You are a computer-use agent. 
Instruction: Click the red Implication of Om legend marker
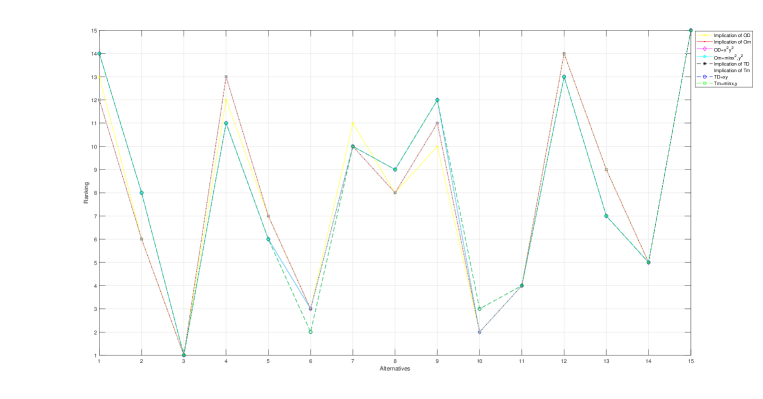pos(704,42)
